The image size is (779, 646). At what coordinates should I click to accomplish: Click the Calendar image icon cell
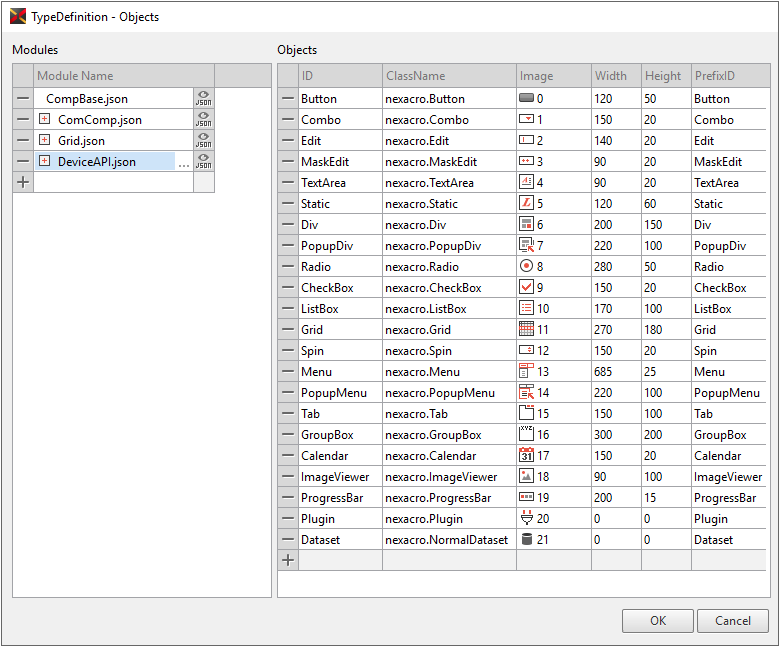pos(527,455)
